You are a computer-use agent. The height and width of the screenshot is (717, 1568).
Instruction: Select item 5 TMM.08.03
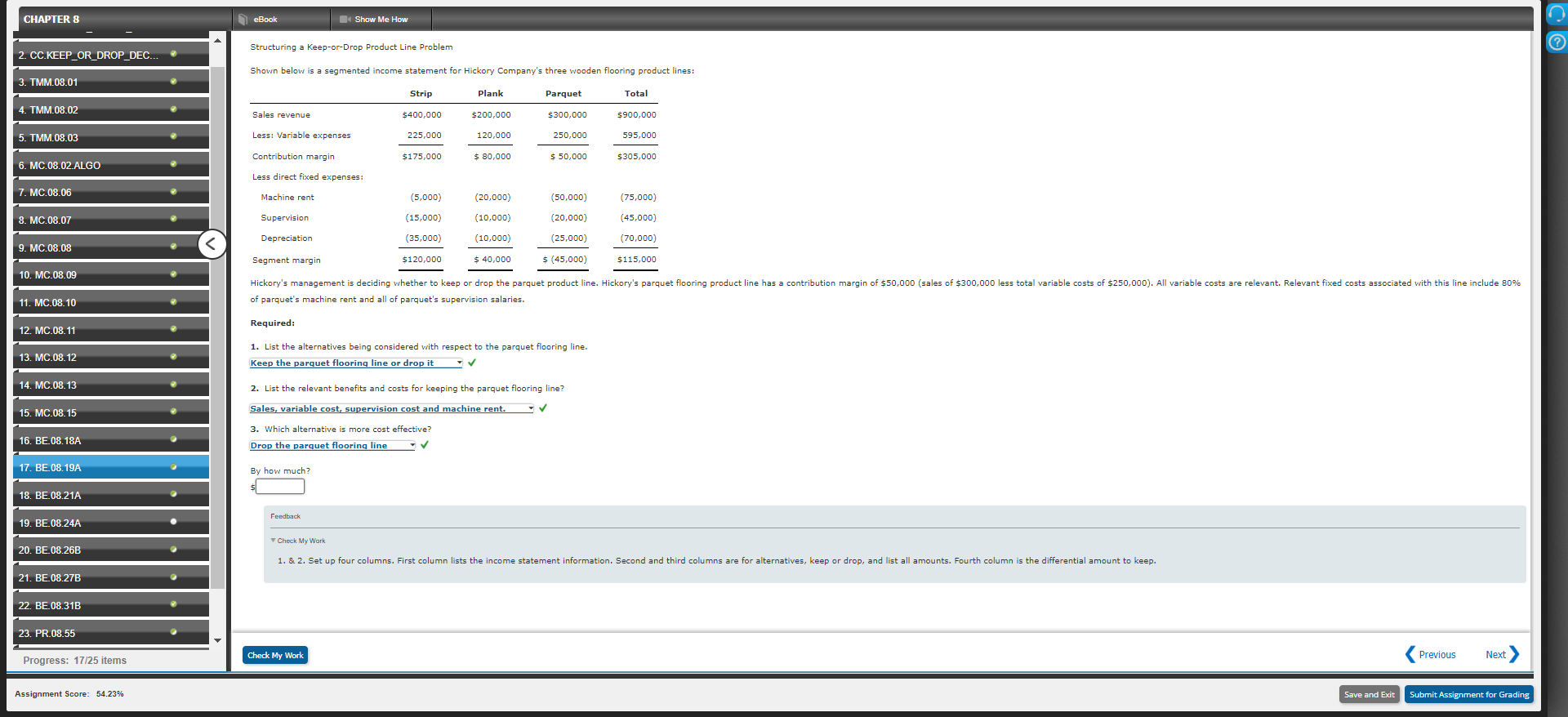111,137
